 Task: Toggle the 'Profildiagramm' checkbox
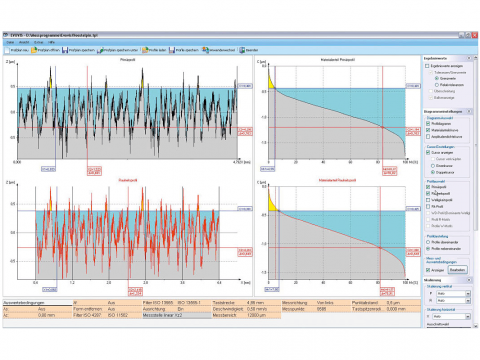(428, 124)
